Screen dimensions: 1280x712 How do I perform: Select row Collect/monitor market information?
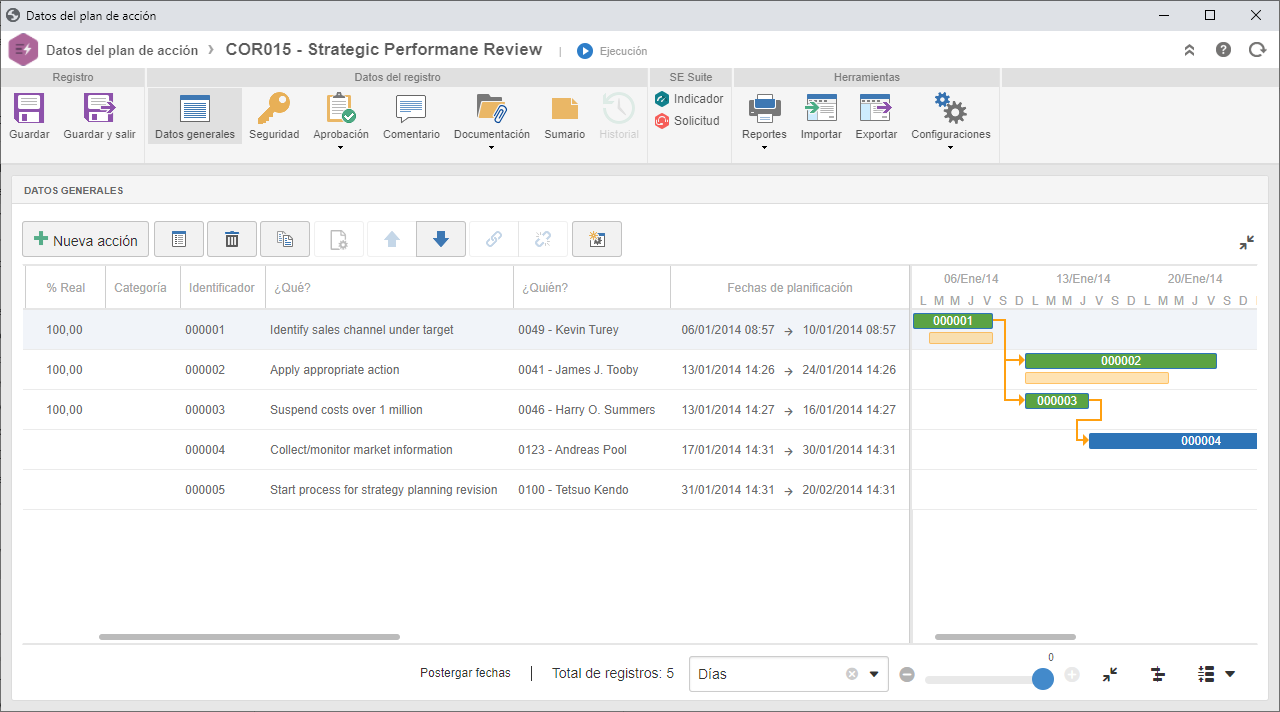tap(466, 450)
